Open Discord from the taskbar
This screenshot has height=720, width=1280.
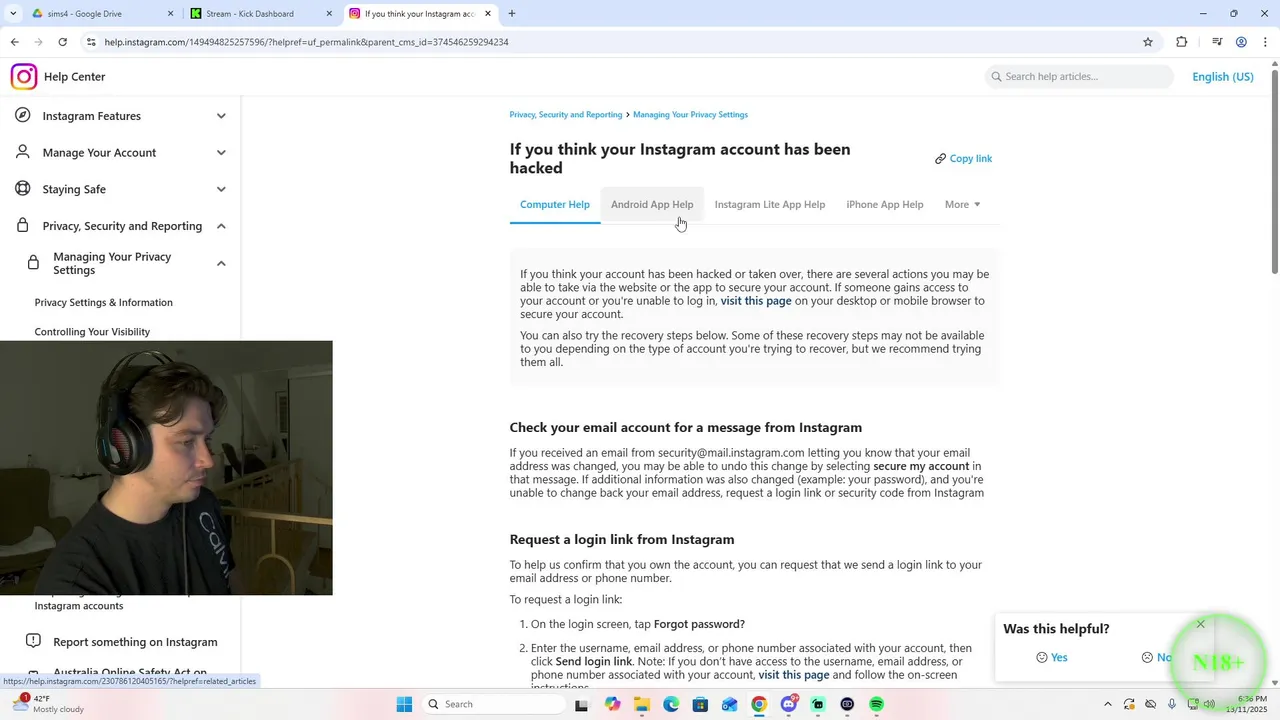coord(788,704)
